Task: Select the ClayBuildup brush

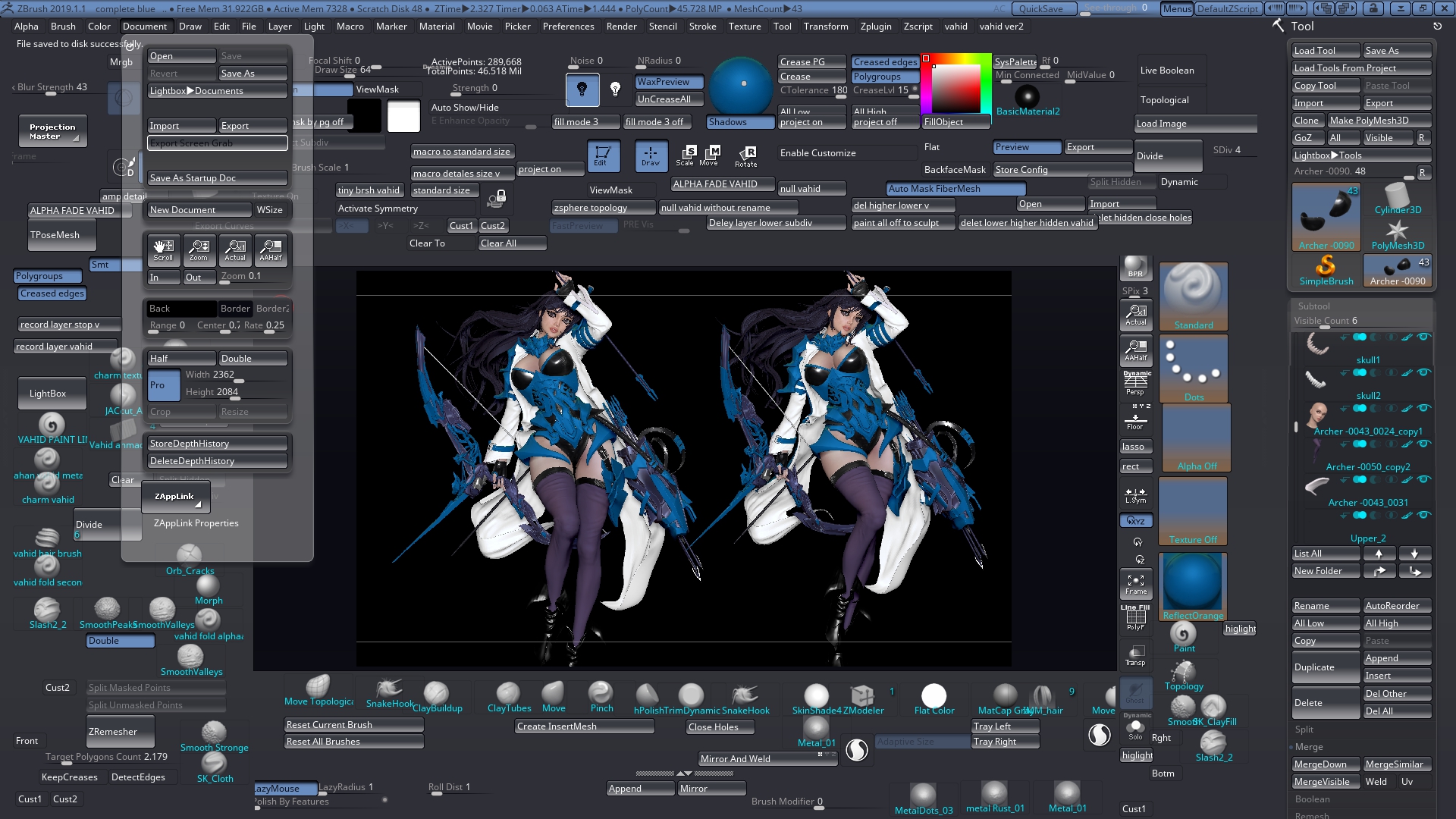Action: (437, 698)
